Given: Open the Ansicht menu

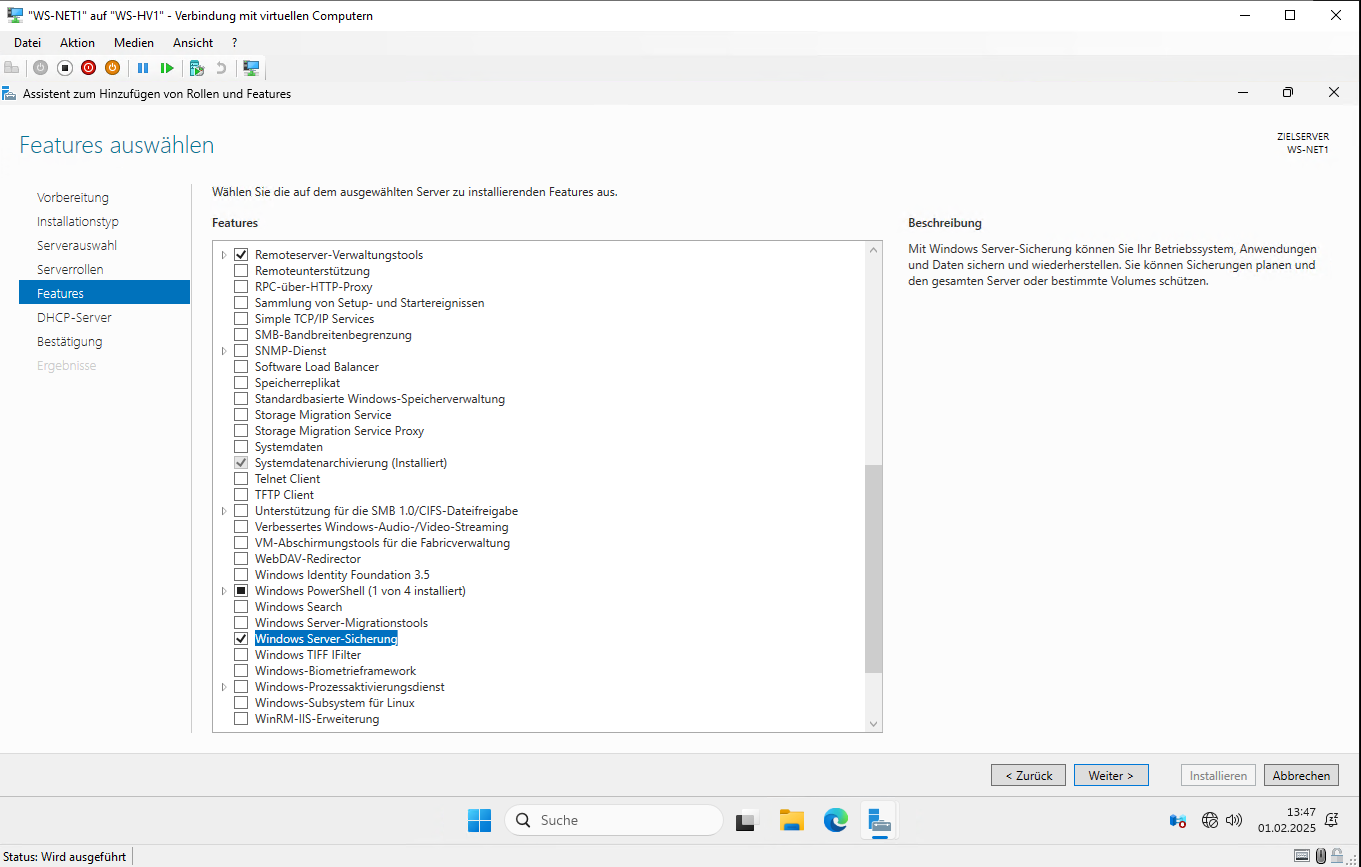Looking at the screenshot, I should coord(193,43).
